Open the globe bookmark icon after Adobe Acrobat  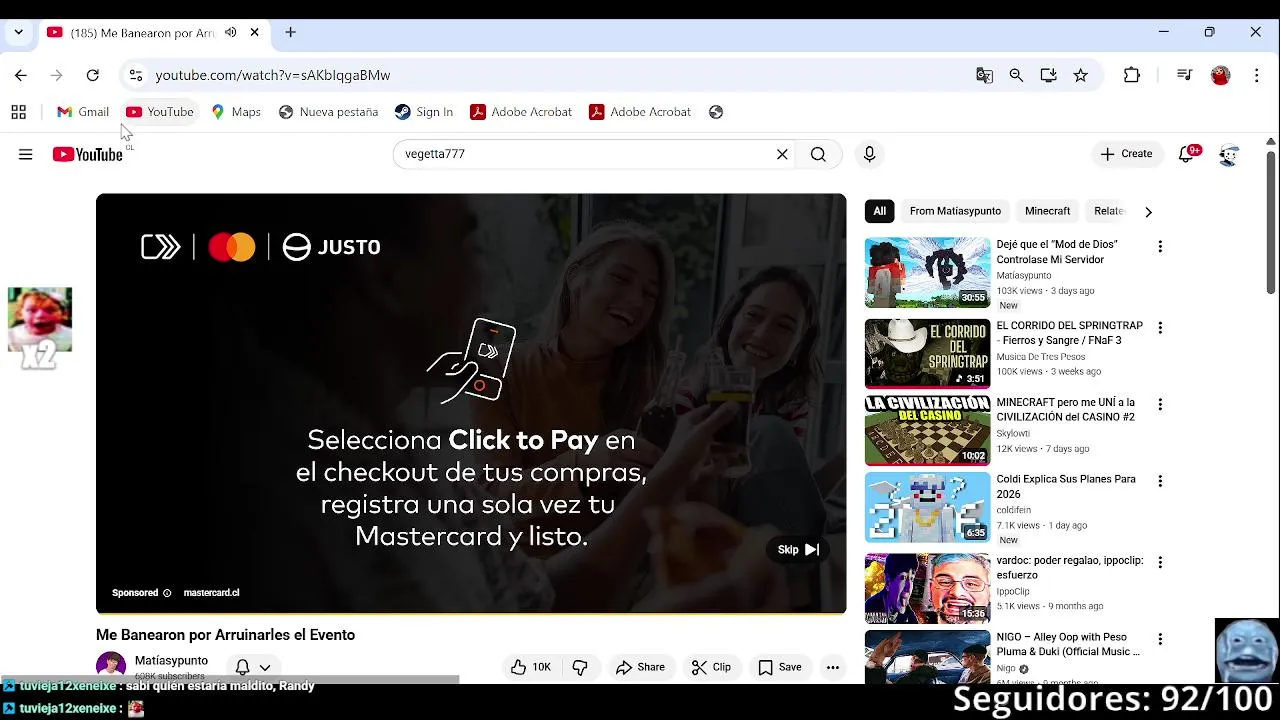715,112
